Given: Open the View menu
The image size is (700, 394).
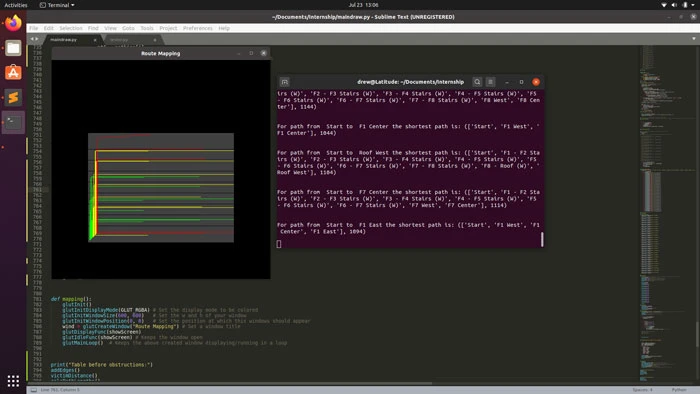Looking at the screenshot, I should click(x=110, y=28).
